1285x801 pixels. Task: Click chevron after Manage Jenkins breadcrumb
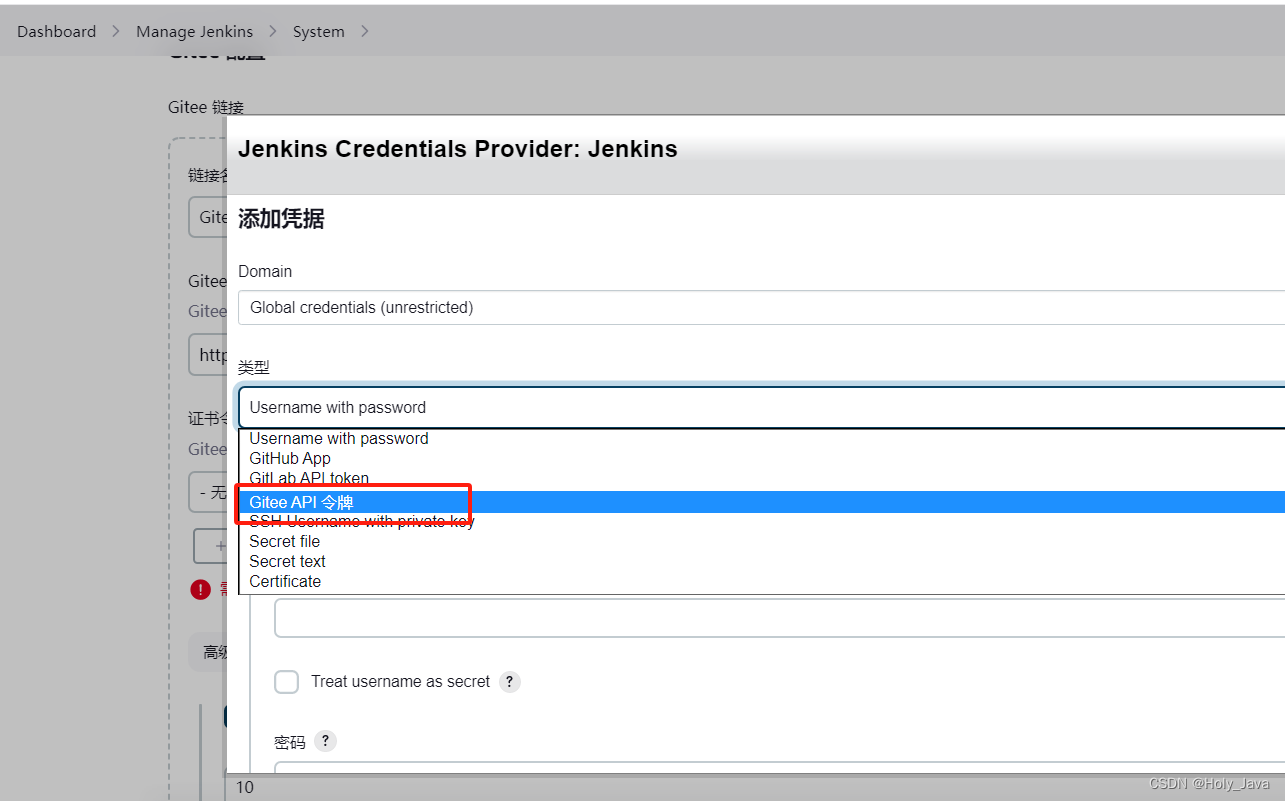coord(273,31)
